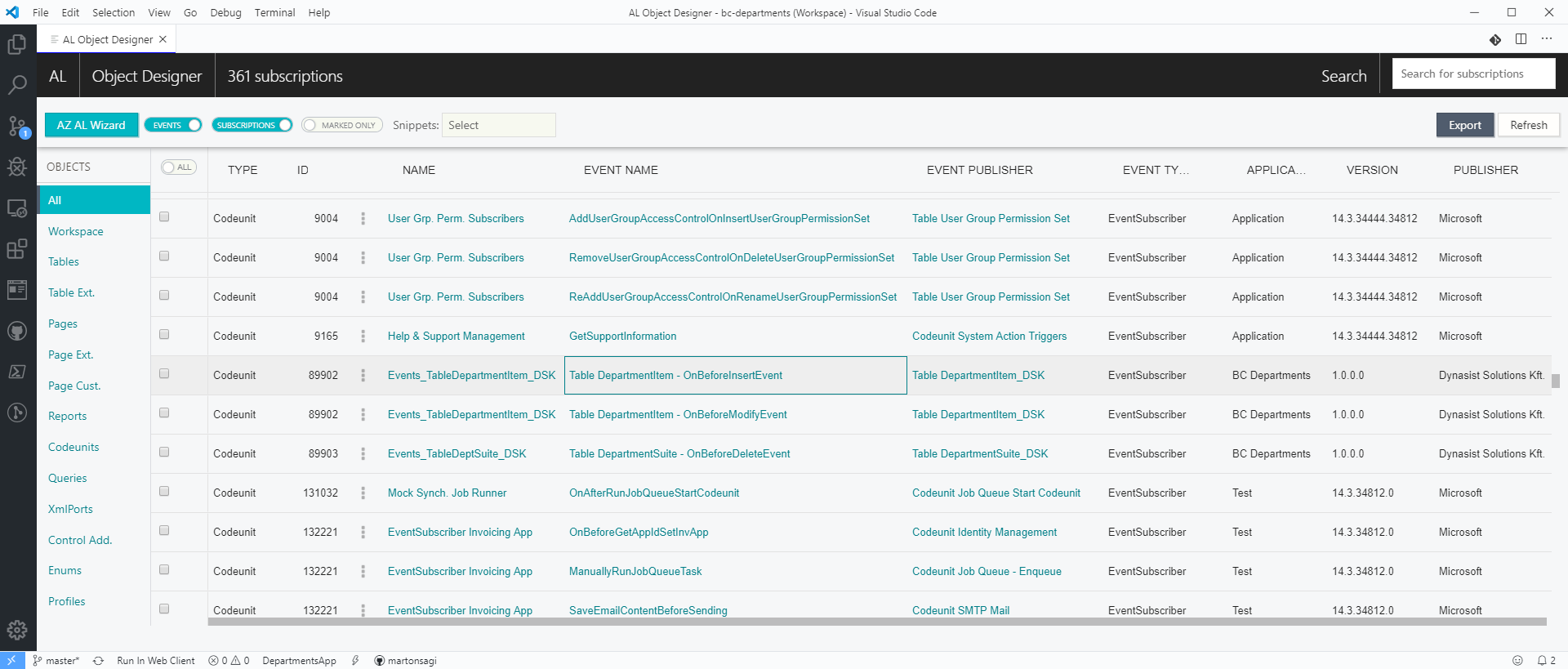
Task: Toggle the SUBSCRIPTIONS switch
Action: click(x=252, y=125)
